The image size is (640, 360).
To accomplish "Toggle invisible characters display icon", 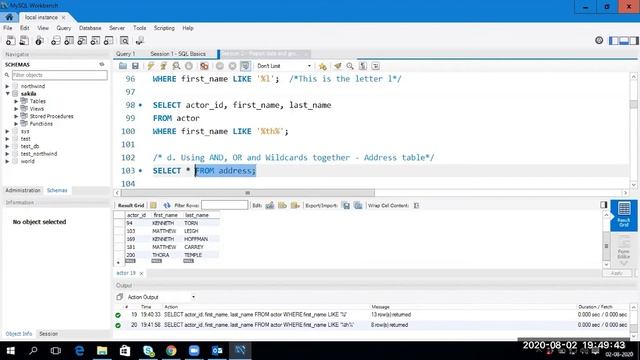I will coord(363,66).
